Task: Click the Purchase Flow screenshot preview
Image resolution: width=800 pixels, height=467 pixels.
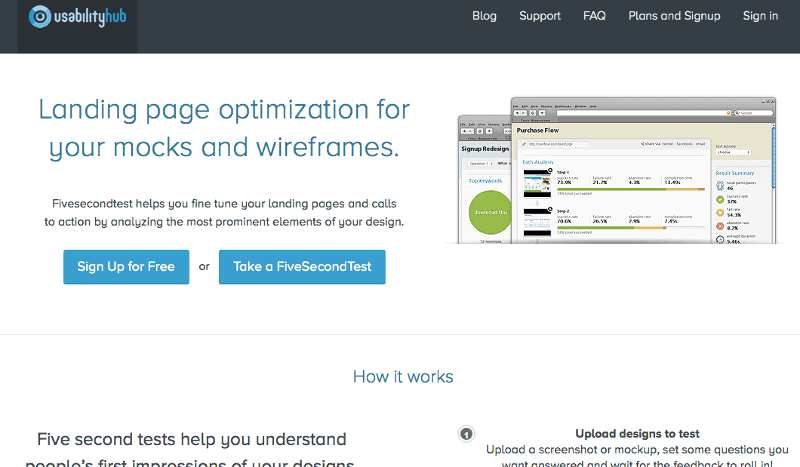Action: 643,170
